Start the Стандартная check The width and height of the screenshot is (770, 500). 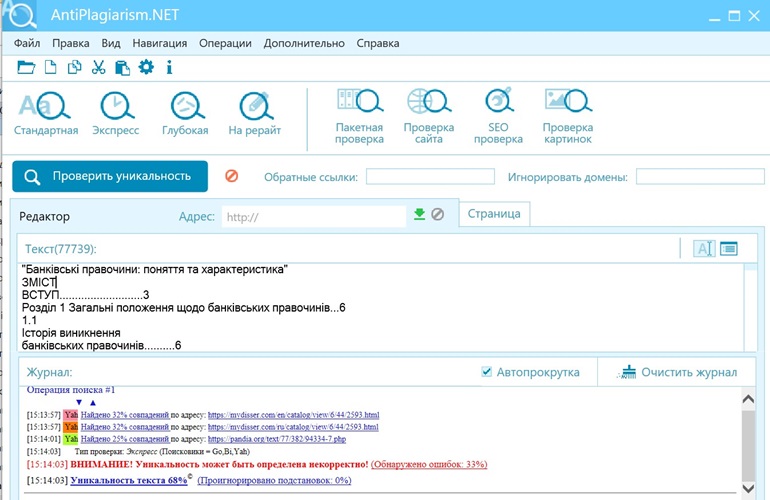coord(46,113)
